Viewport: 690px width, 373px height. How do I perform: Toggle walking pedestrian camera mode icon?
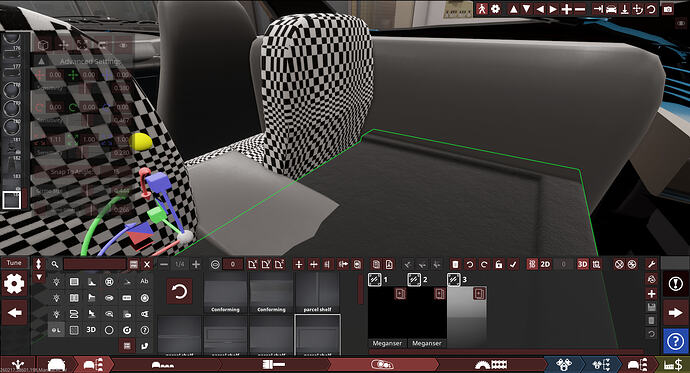pos(482,9)
